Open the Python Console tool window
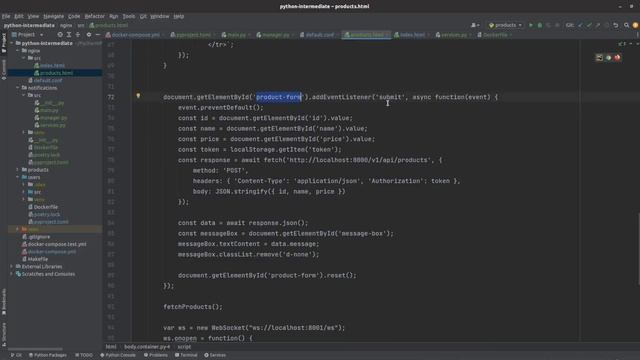This screenshot has height=360, width=640. tap(118, 355)
